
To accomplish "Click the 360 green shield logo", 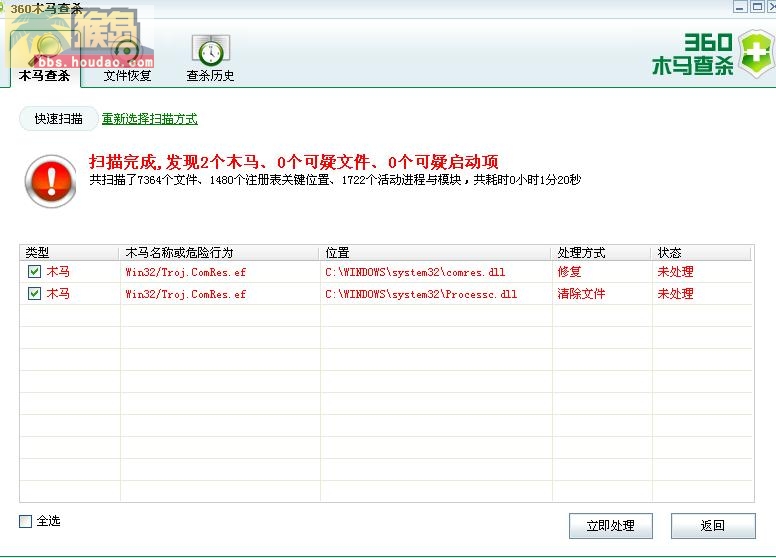I will coord(756,53).
